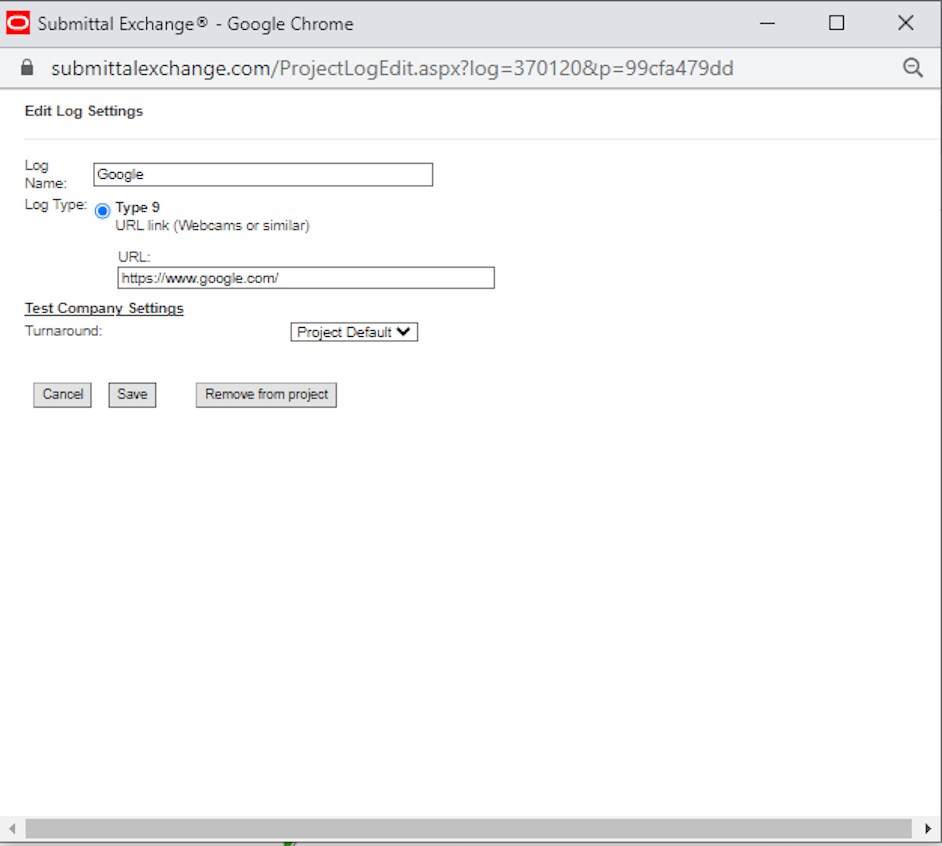This screenshot has height=846, width=942.
Task: Click the URL input field
Action: (x=306, y=278)
